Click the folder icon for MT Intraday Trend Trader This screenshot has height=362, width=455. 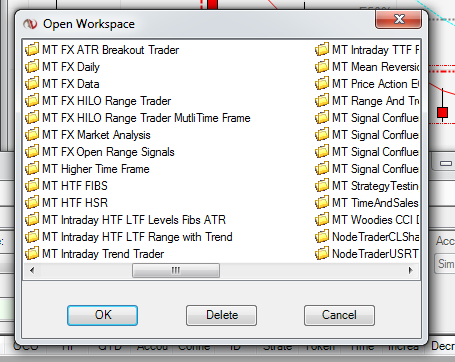tap(32, 254)
